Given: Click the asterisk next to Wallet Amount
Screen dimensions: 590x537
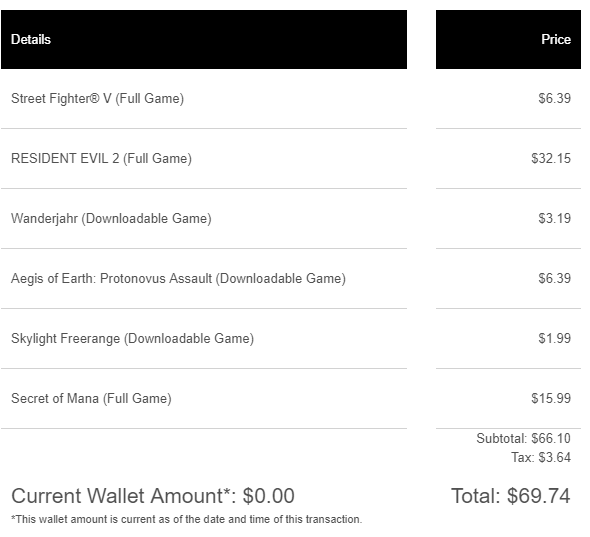Looking at the screenshot, I should [x=227, y=491].
